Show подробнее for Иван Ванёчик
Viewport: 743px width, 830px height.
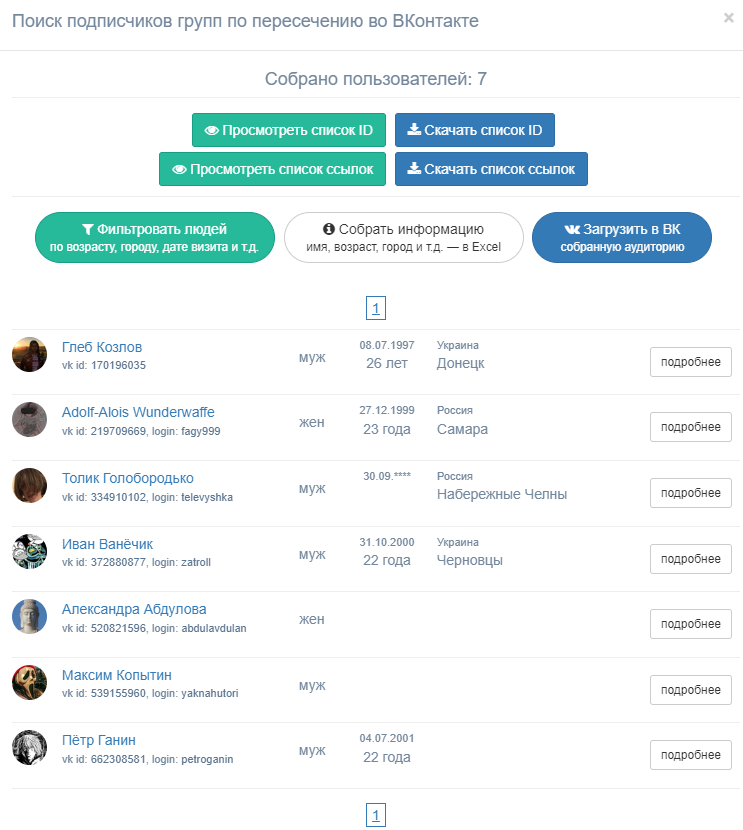(691, 558)
